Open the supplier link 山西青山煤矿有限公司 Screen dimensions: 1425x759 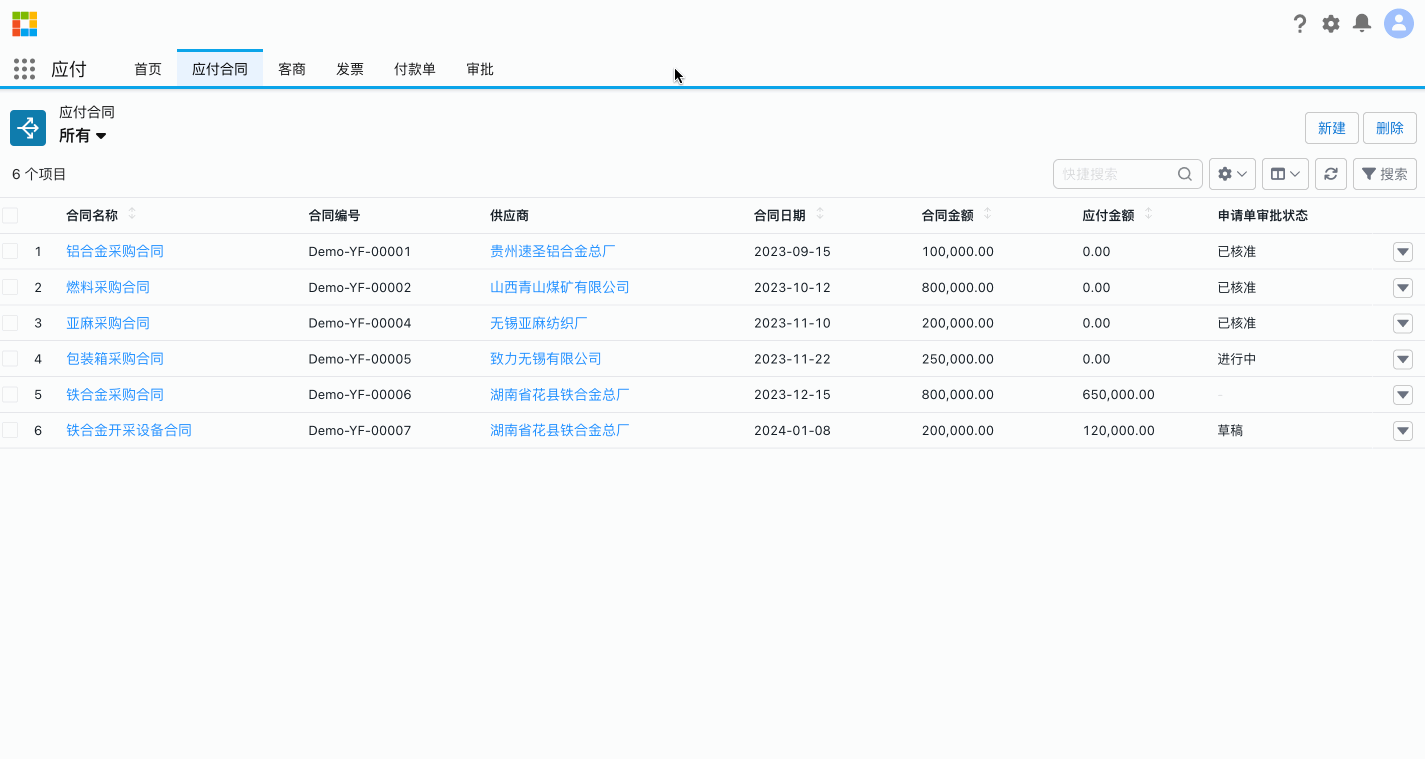(x=558, y=287)
